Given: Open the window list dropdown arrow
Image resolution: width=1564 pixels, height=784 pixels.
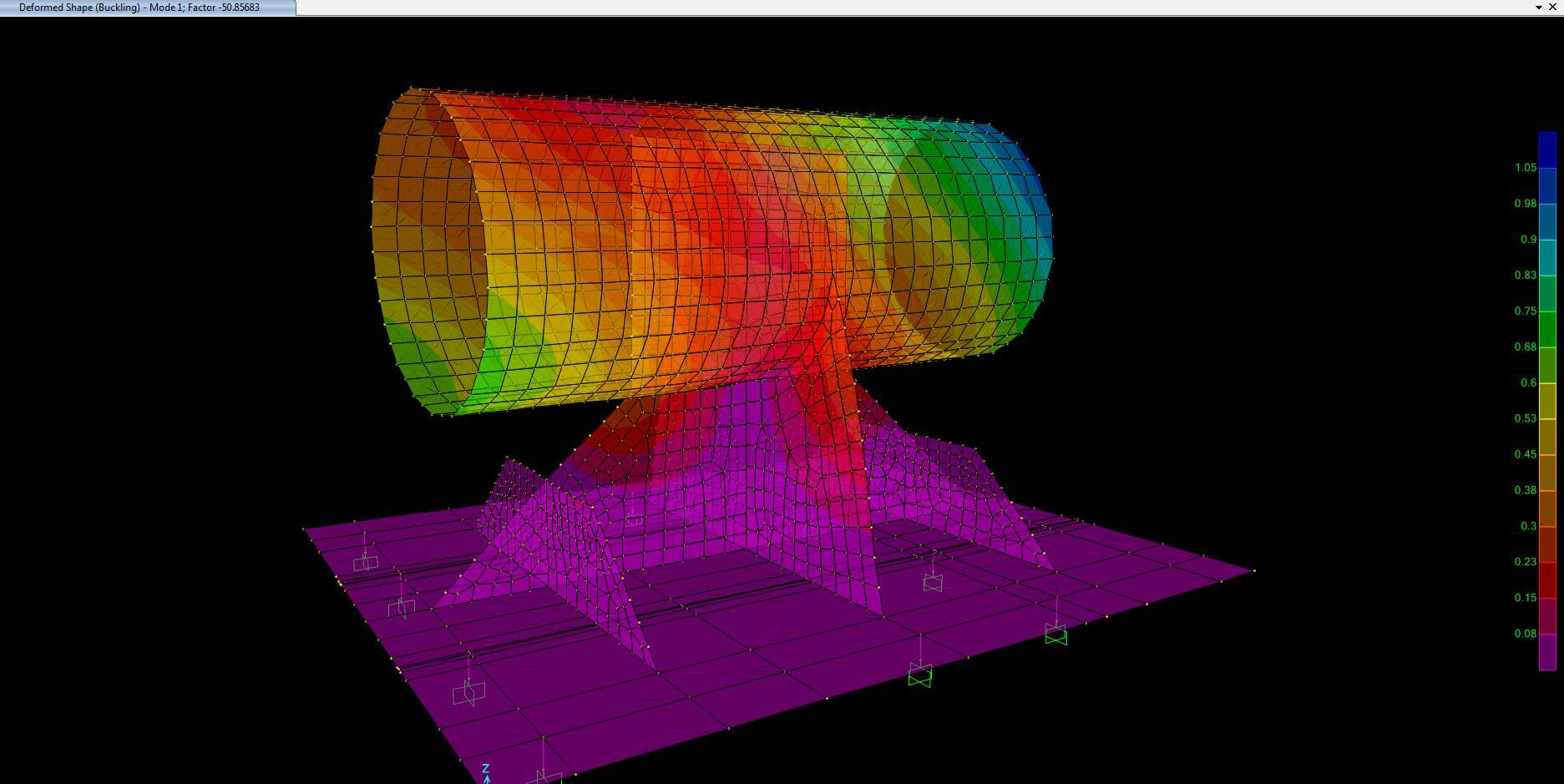Looking at the screenshot, I should click(1538, 8).
